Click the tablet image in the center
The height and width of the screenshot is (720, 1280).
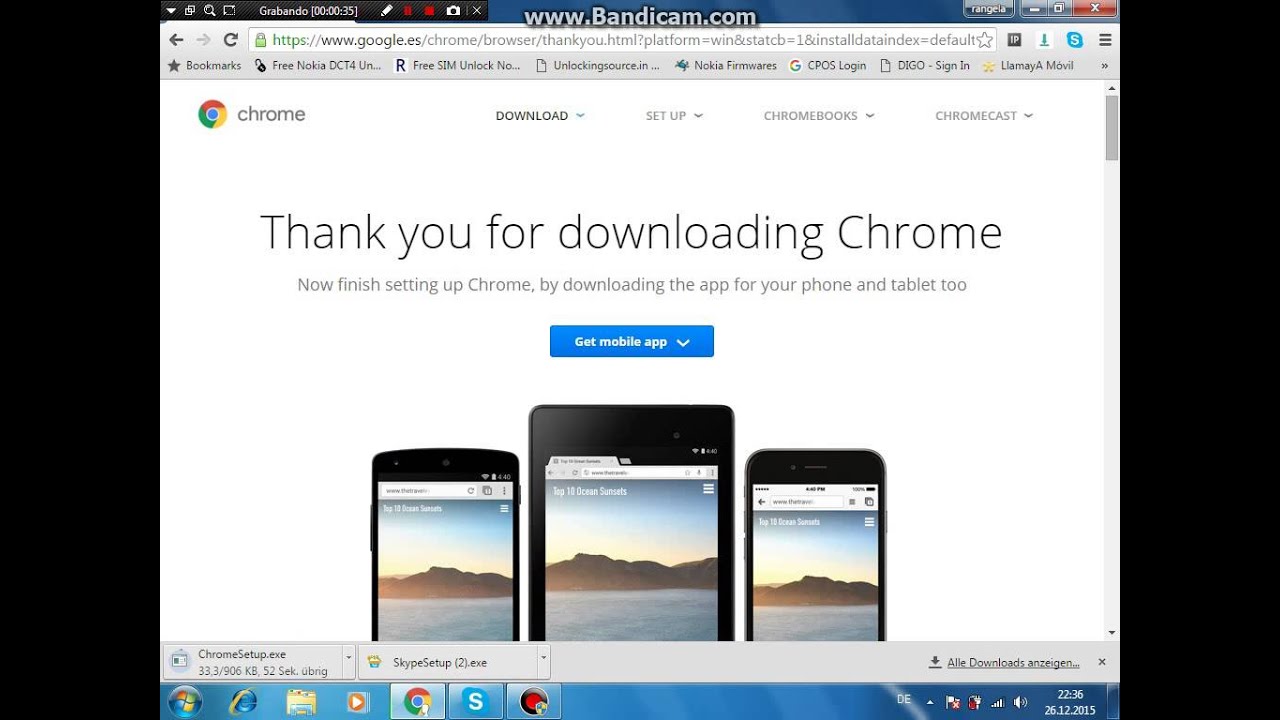(x=632, y=523)
